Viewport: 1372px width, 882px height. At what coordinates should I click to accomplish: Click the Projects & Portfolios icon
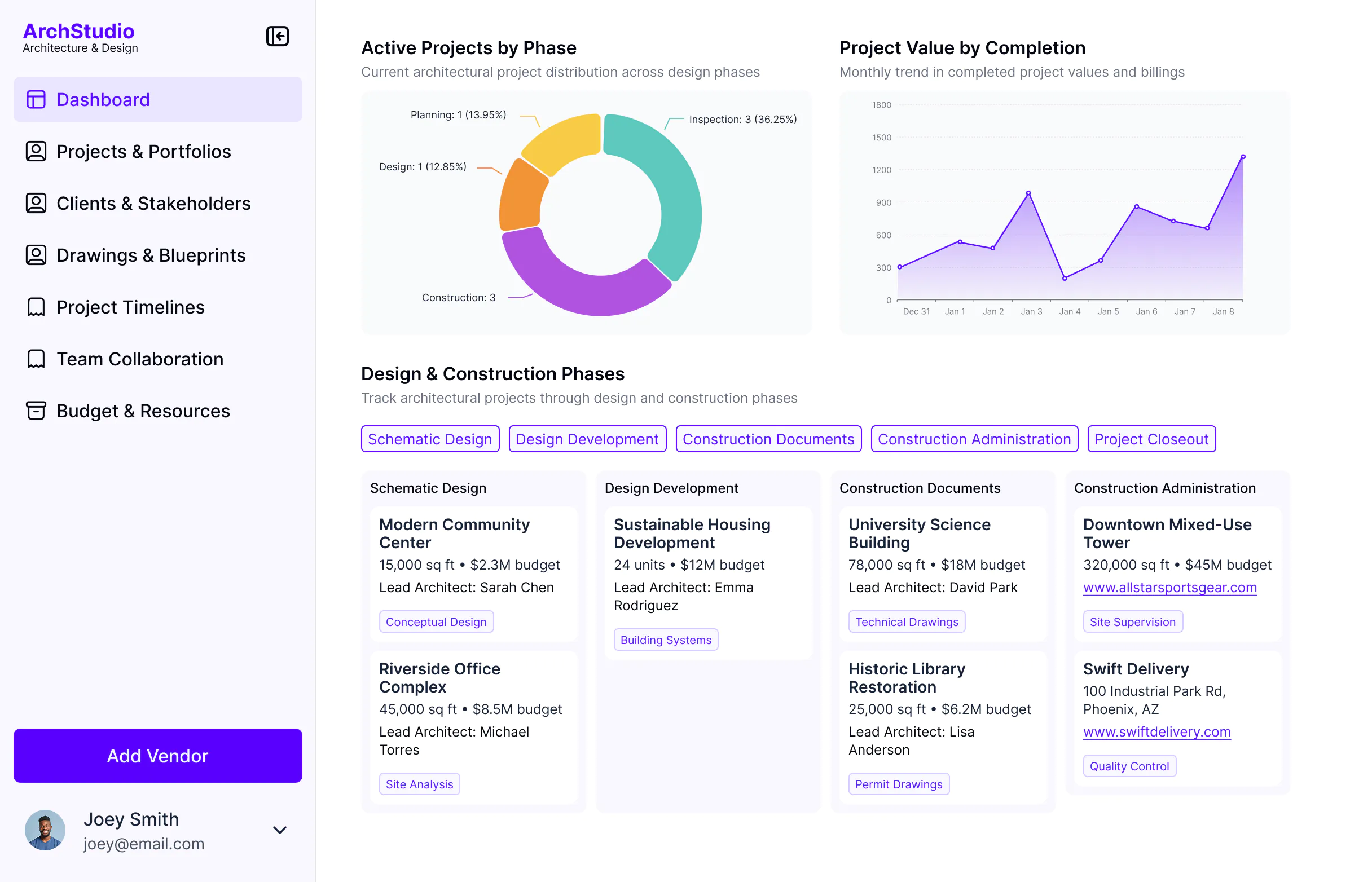coord(36,152)
